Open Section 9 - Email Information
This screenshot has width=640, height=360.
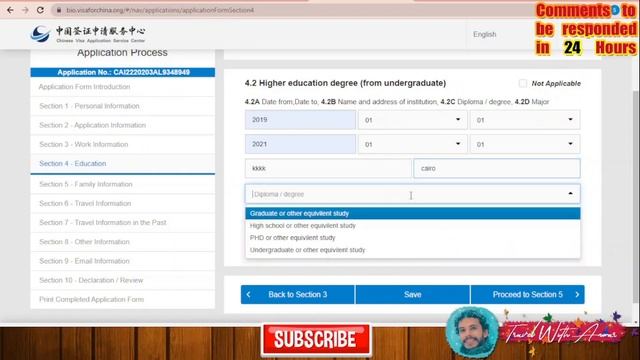(x=122, y=261)
